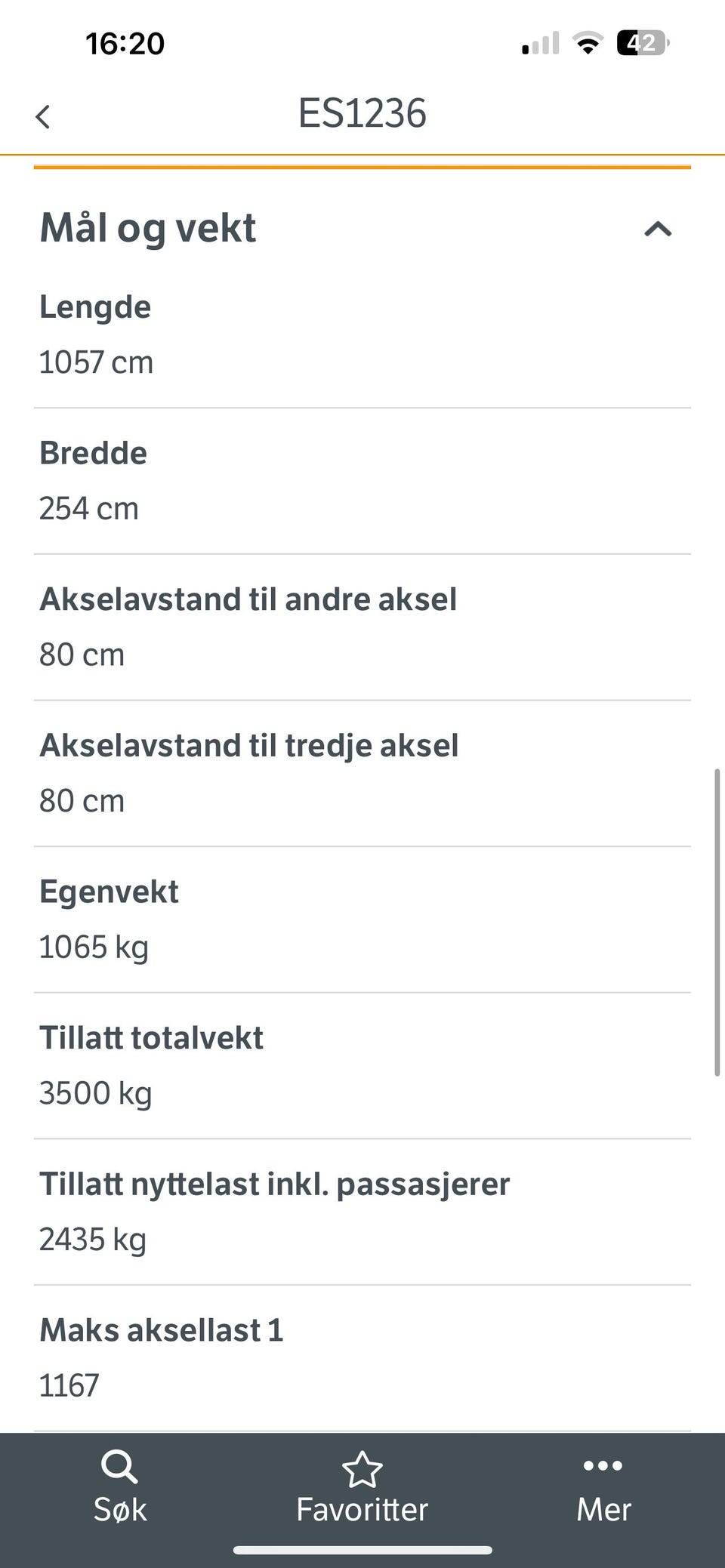The height and width of the screenshot is (1568, 725).
Task: Tap the Favoritter star icon
Action: point(362,1469)
